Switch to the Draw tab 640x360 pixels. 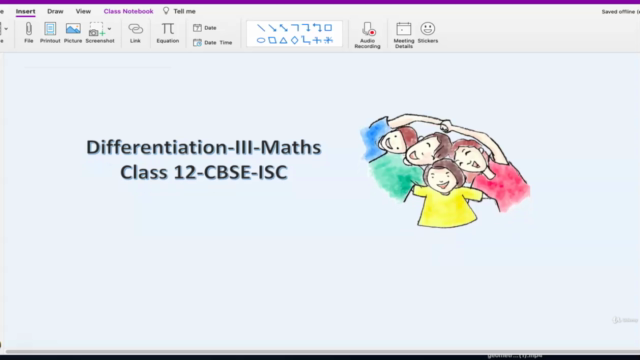pos(55,11)
